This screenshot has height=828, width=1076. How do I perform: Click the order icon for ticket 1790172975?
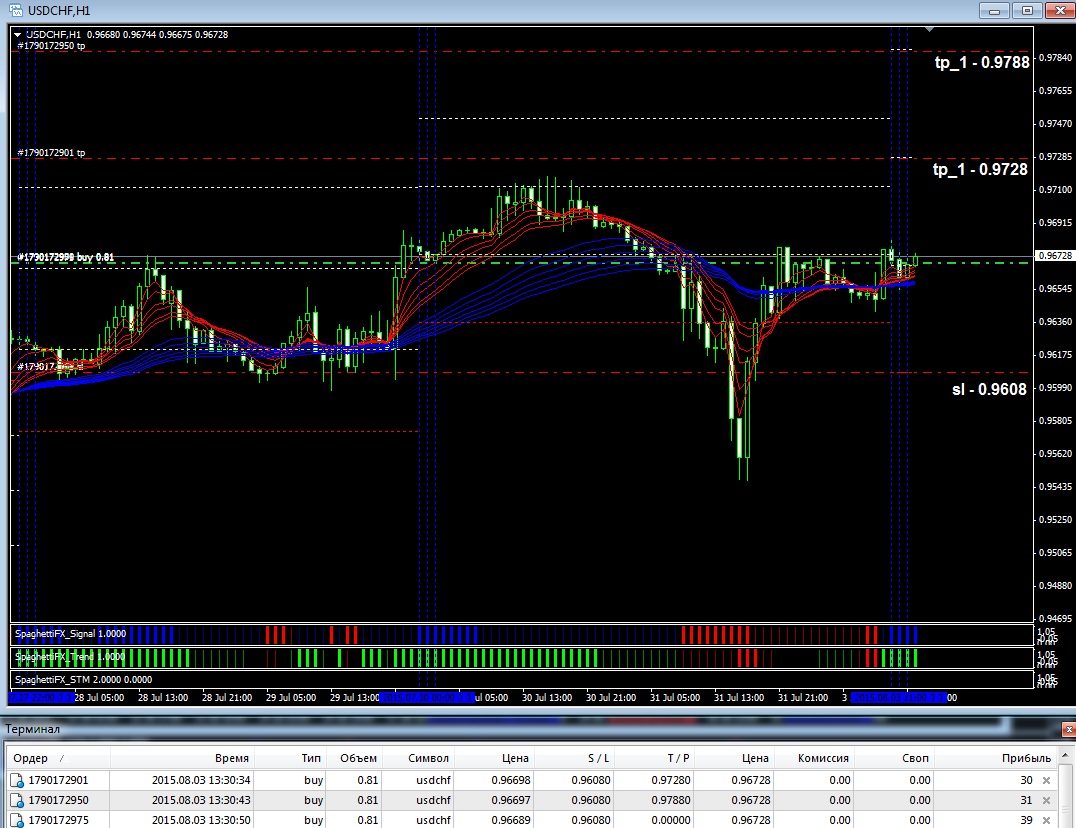[x=17, y=820]
